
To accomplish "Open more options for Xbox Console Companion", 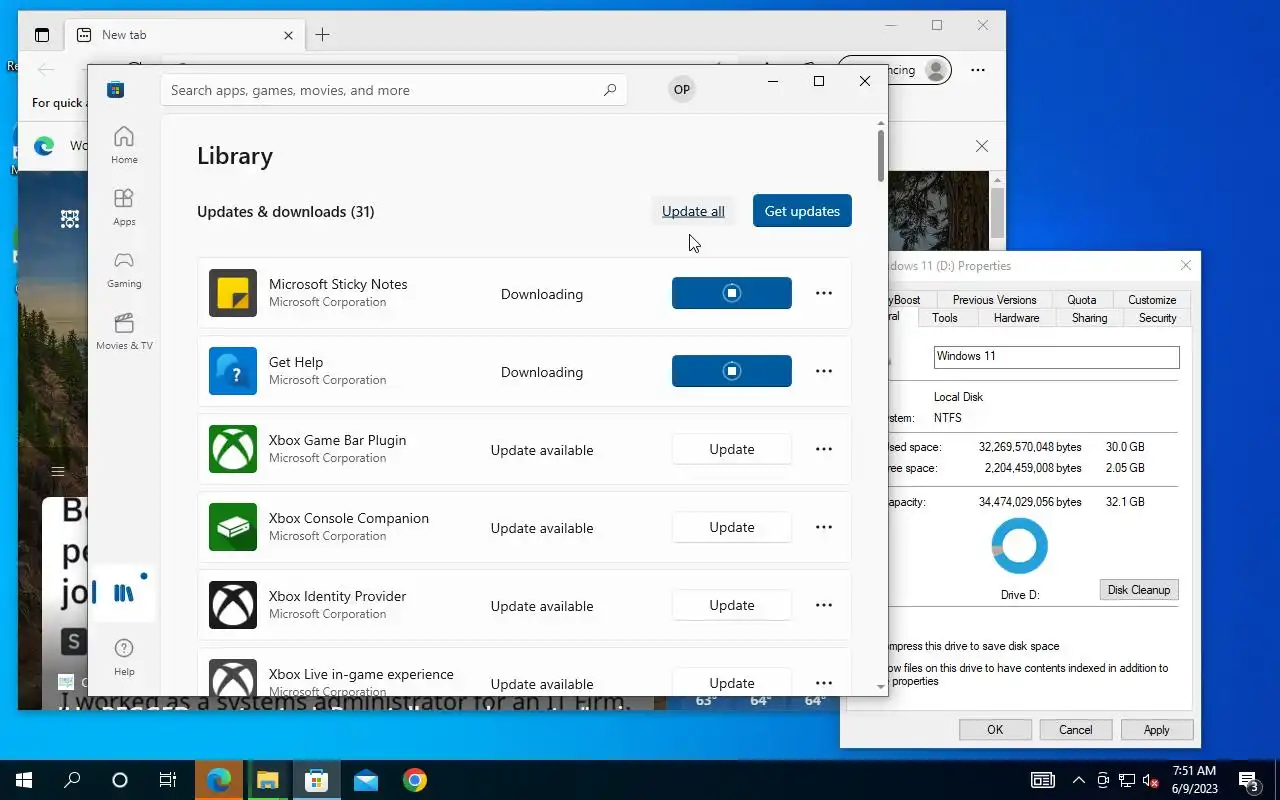I will tap(824, 527).
